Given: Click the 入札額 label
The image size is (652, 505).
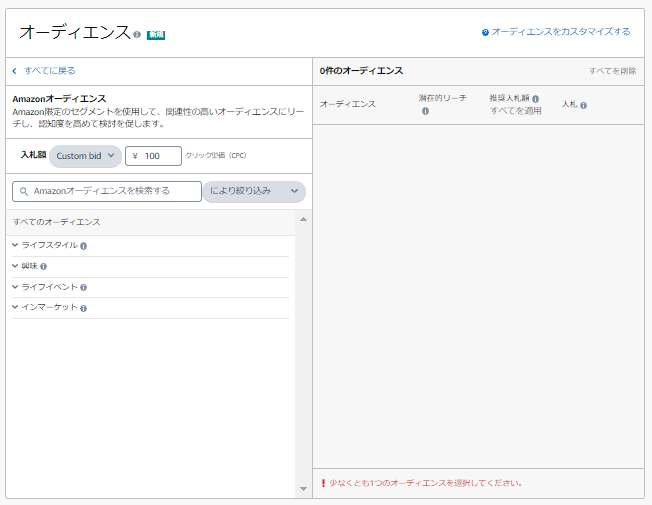Looking at the screenshot, I should 33,155.
